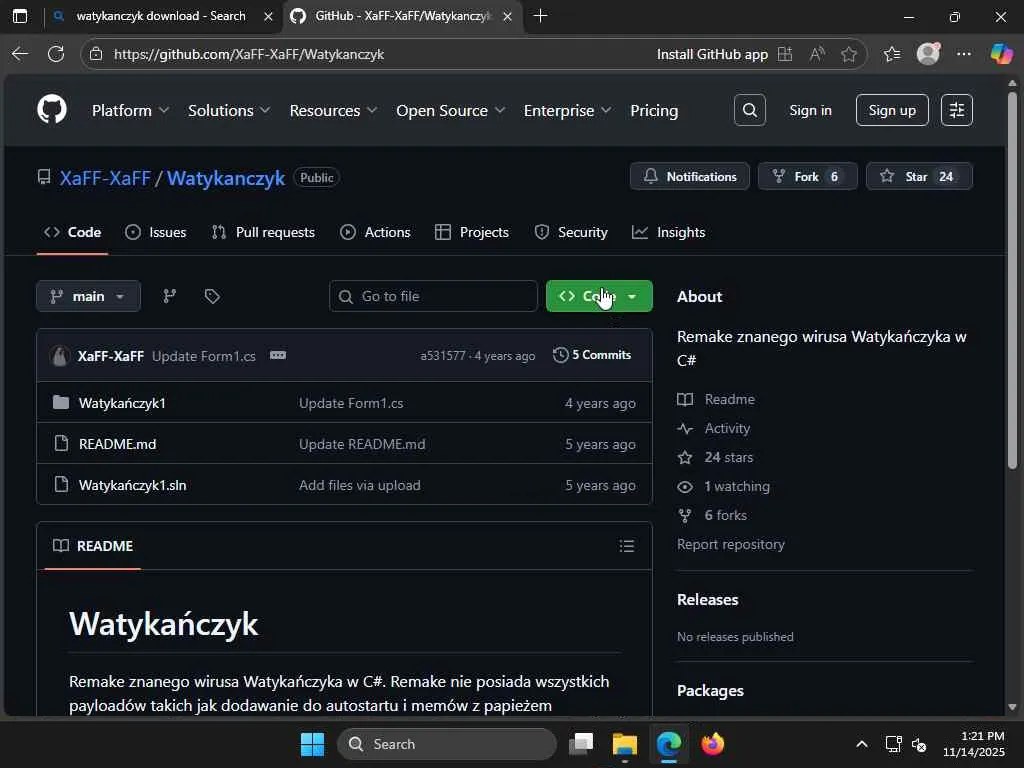Fork the repository button

[x=807, y=176]
